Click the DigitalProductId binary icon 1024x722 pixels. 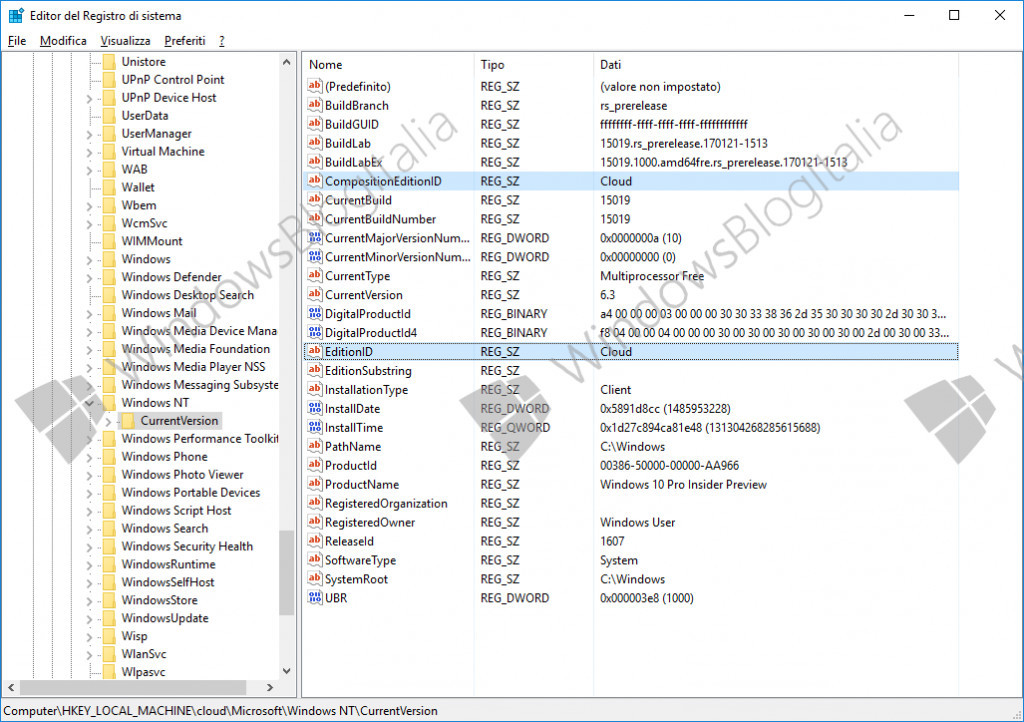point(315,313)
